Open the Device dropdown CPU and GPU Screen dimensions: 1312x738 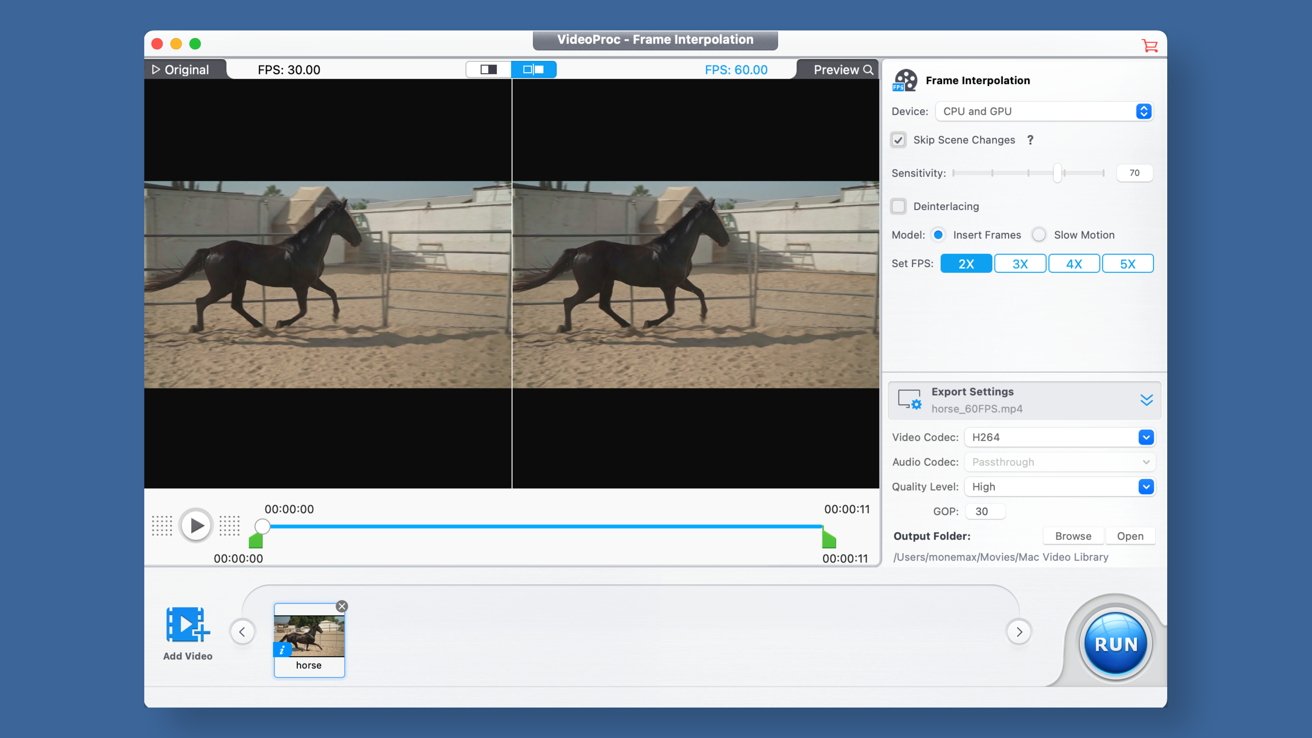tap(1044, 112)
